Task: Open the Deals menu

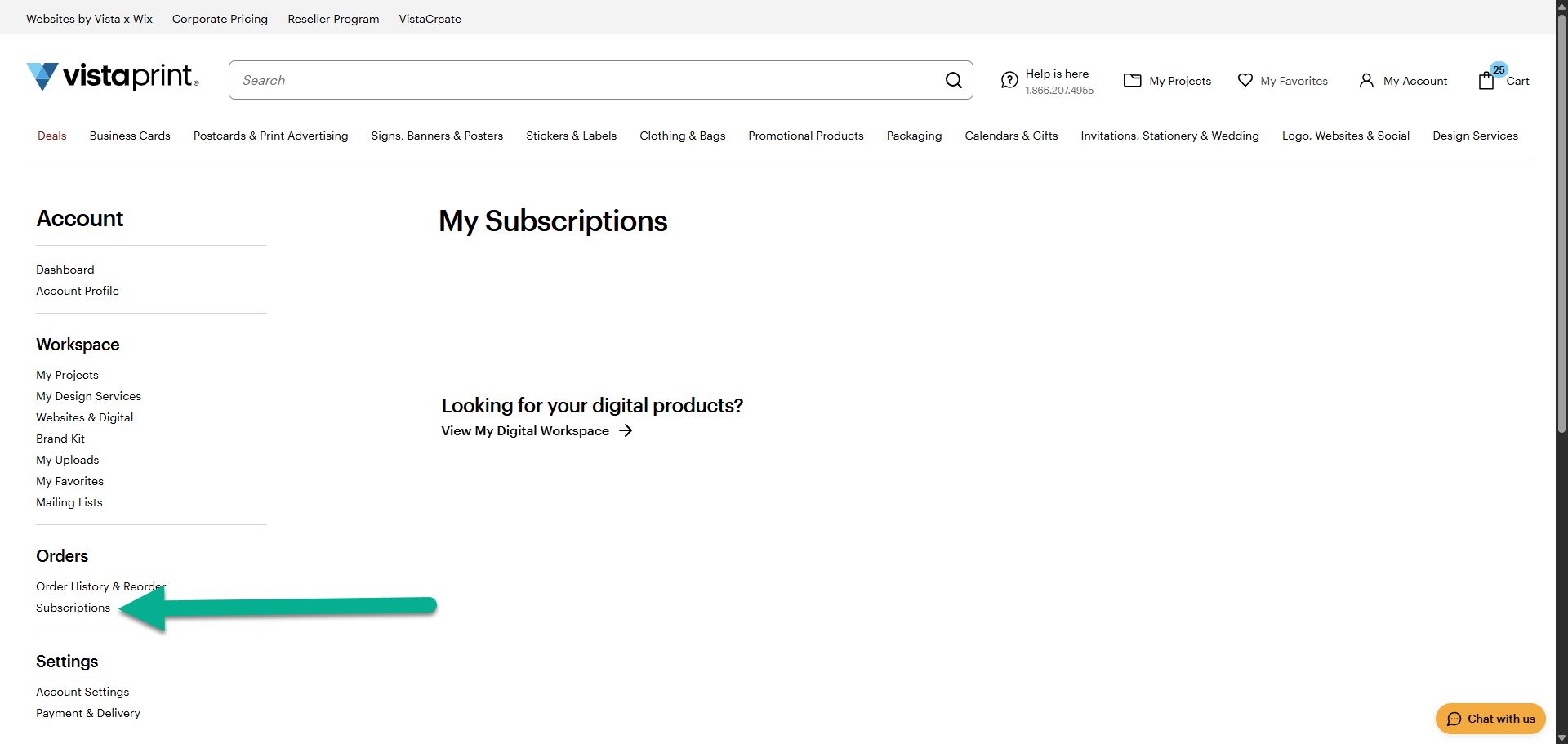Action: (x=52, y=136)
